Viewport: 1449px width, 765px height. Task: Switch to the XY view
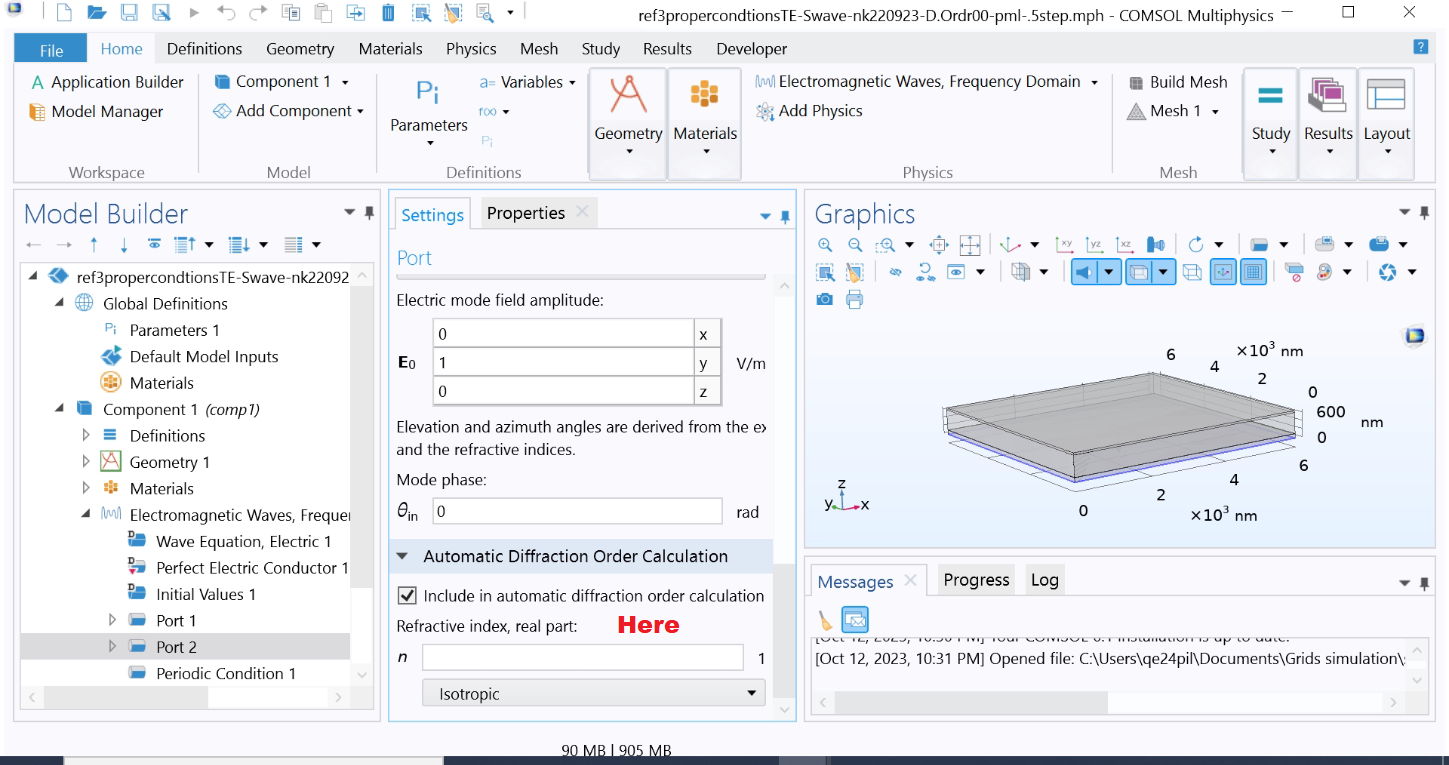[1065, 245]
